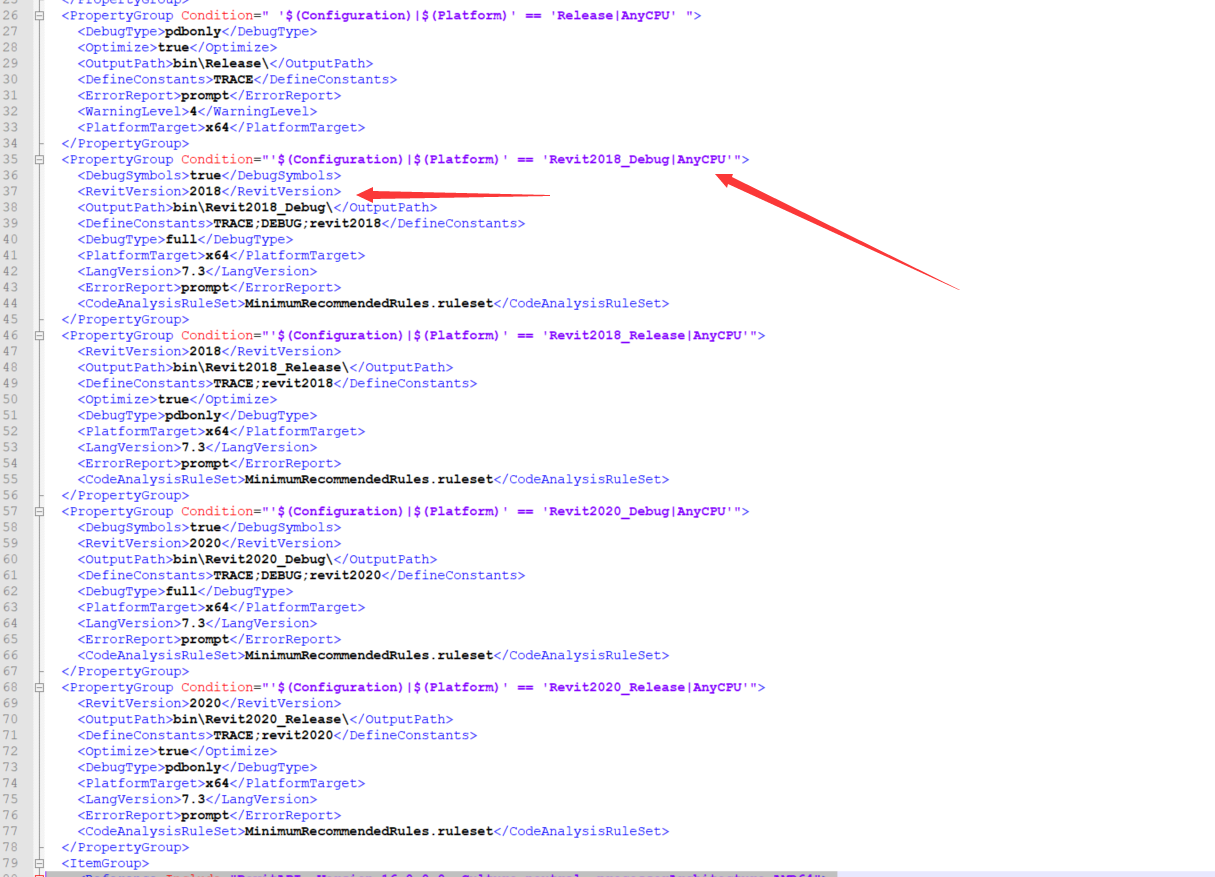This screenshot has height=877, width=1215.
Task: Click 'TRACE;DEBUG;revit2018' constants value
Action: 297,224
